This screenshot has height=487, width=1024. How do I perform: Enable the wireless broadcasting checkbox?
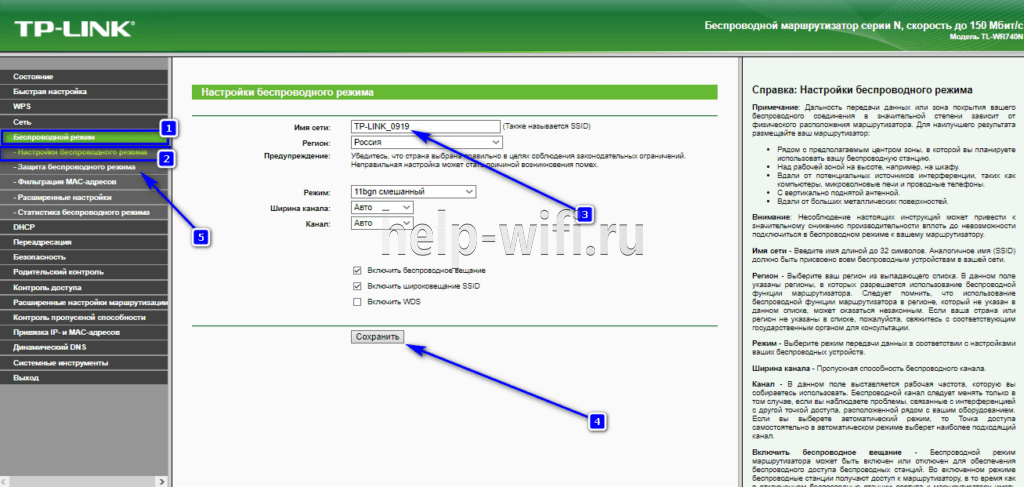[x=358, y=271]
